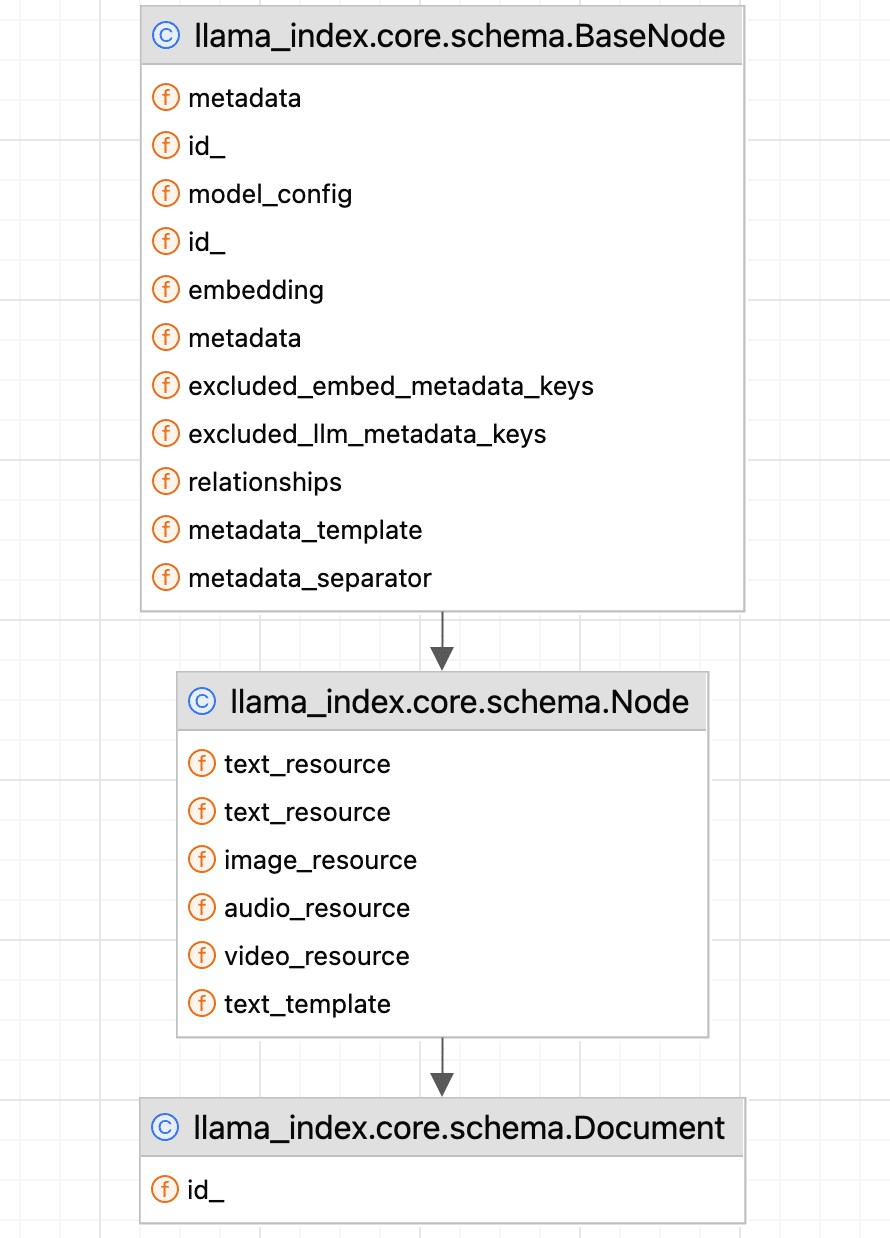Select the audio_resource field label

[x=317, y=908]
